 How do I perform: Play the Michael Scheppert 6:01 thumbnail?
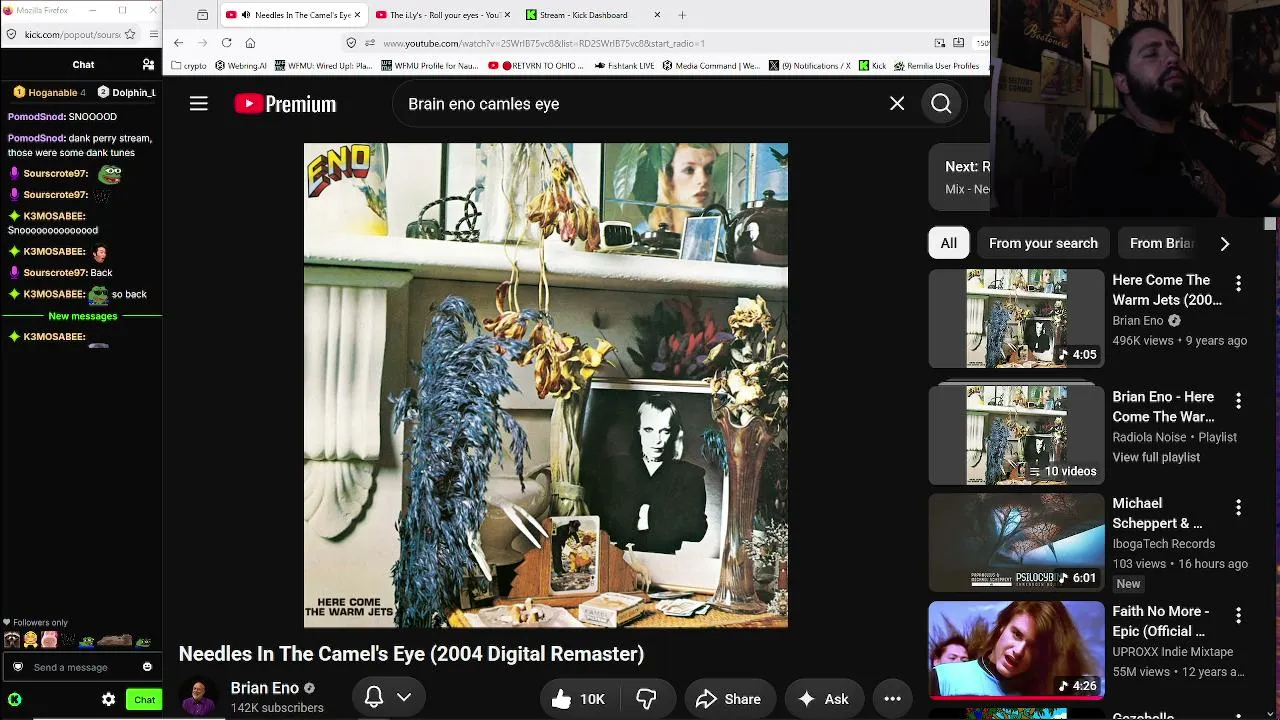(1016, 542)
